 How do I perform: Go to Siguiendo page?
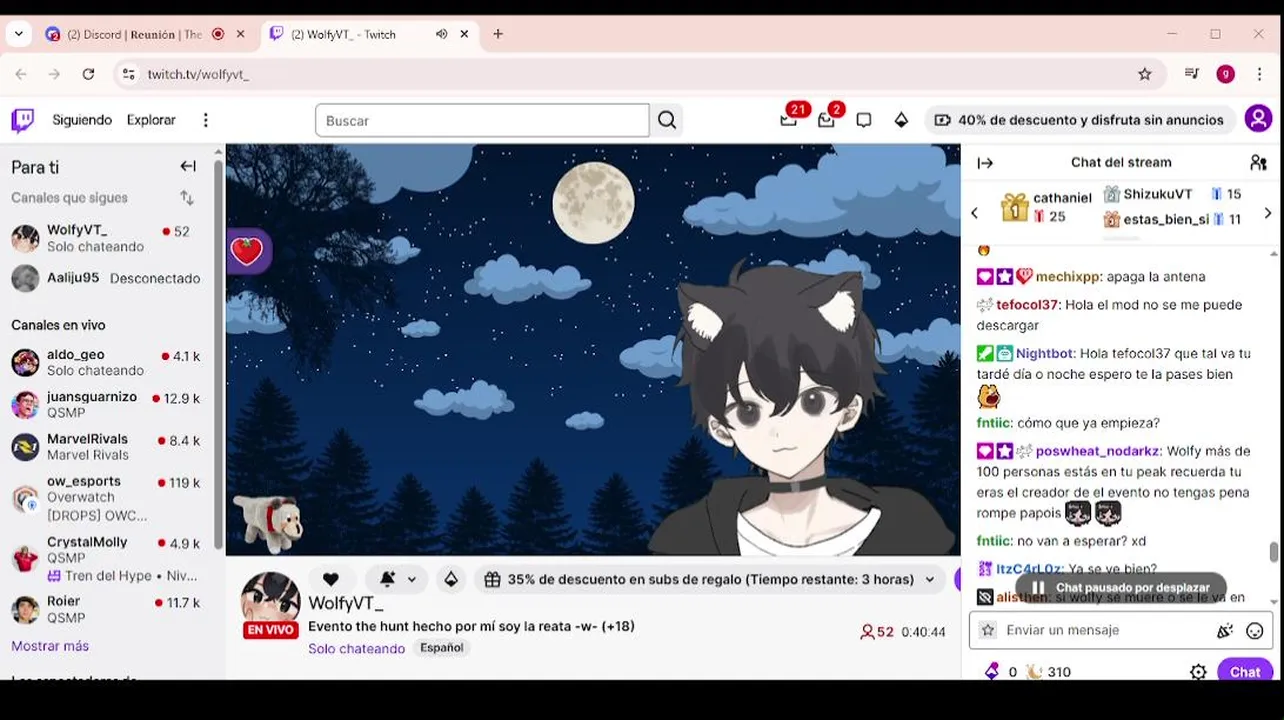(x=82, y=120)
